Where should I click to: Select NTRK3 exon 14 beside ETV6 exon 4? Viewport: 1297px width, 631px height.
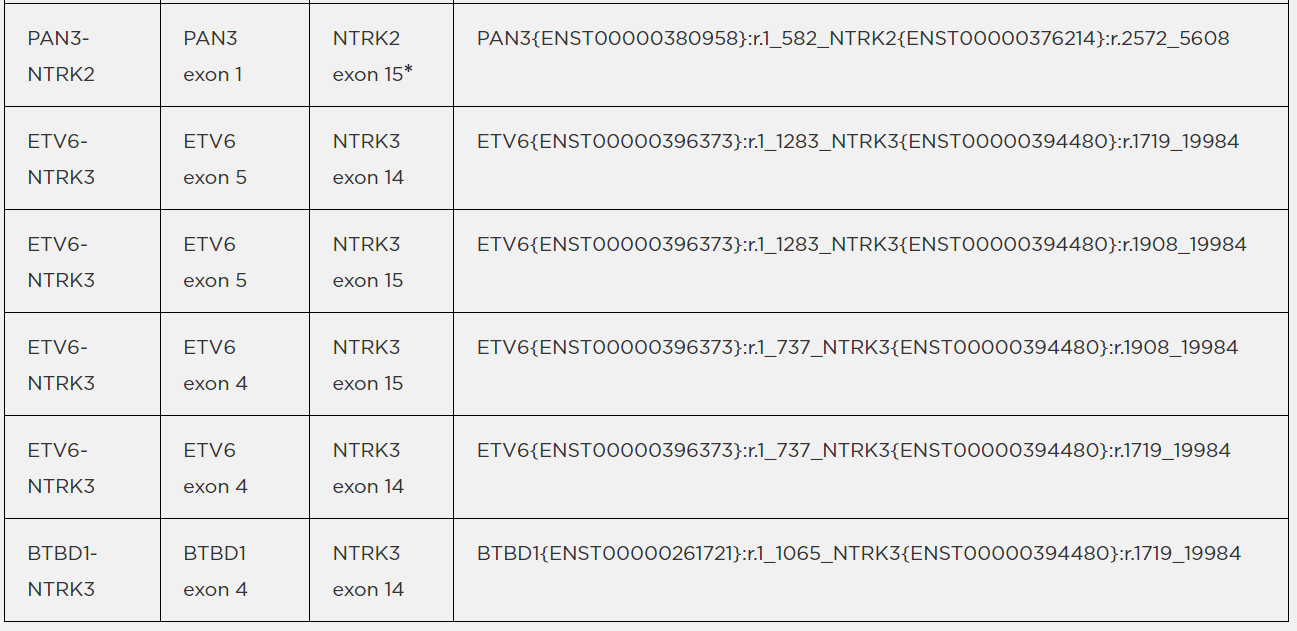pyautogui.click(x=368, y=468)
